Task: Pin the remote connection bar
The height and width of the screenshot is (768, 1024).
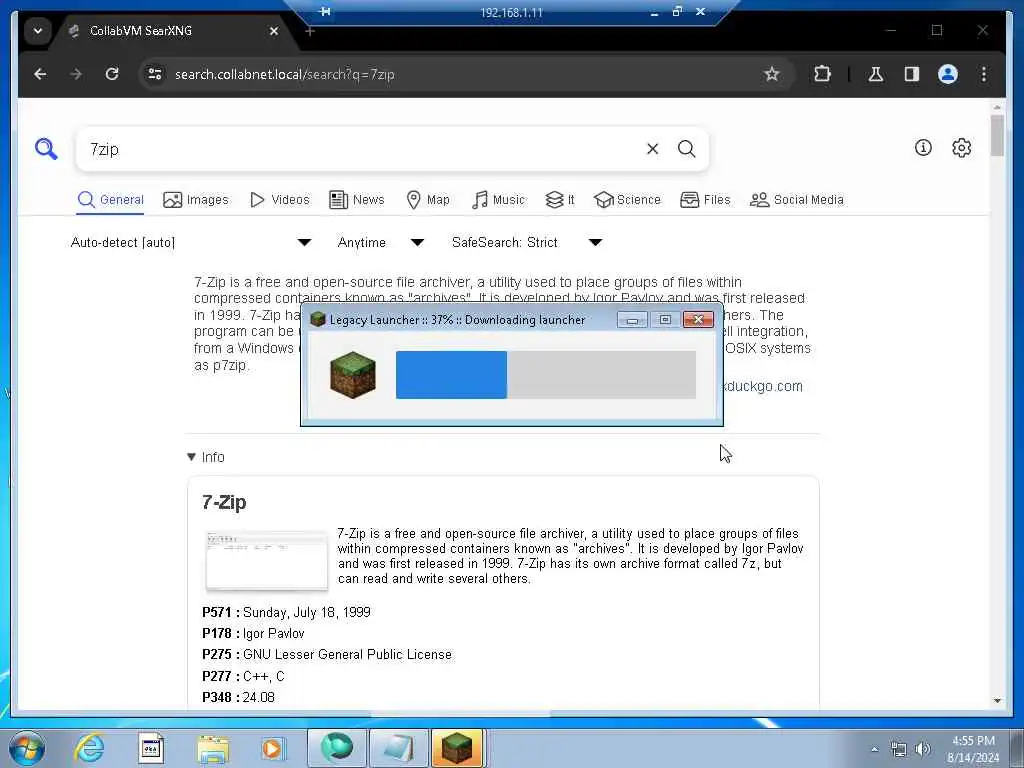Action: click(x=325, y=12)
